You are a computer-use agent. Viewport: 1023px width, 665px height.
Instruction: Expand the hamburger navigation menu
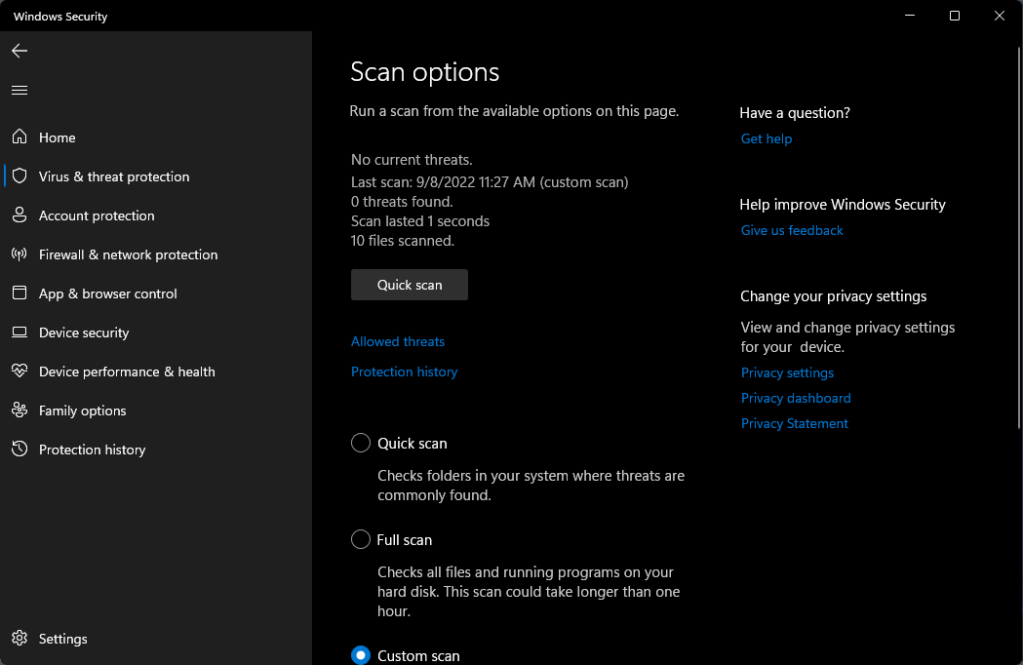[x=19, y=90]
